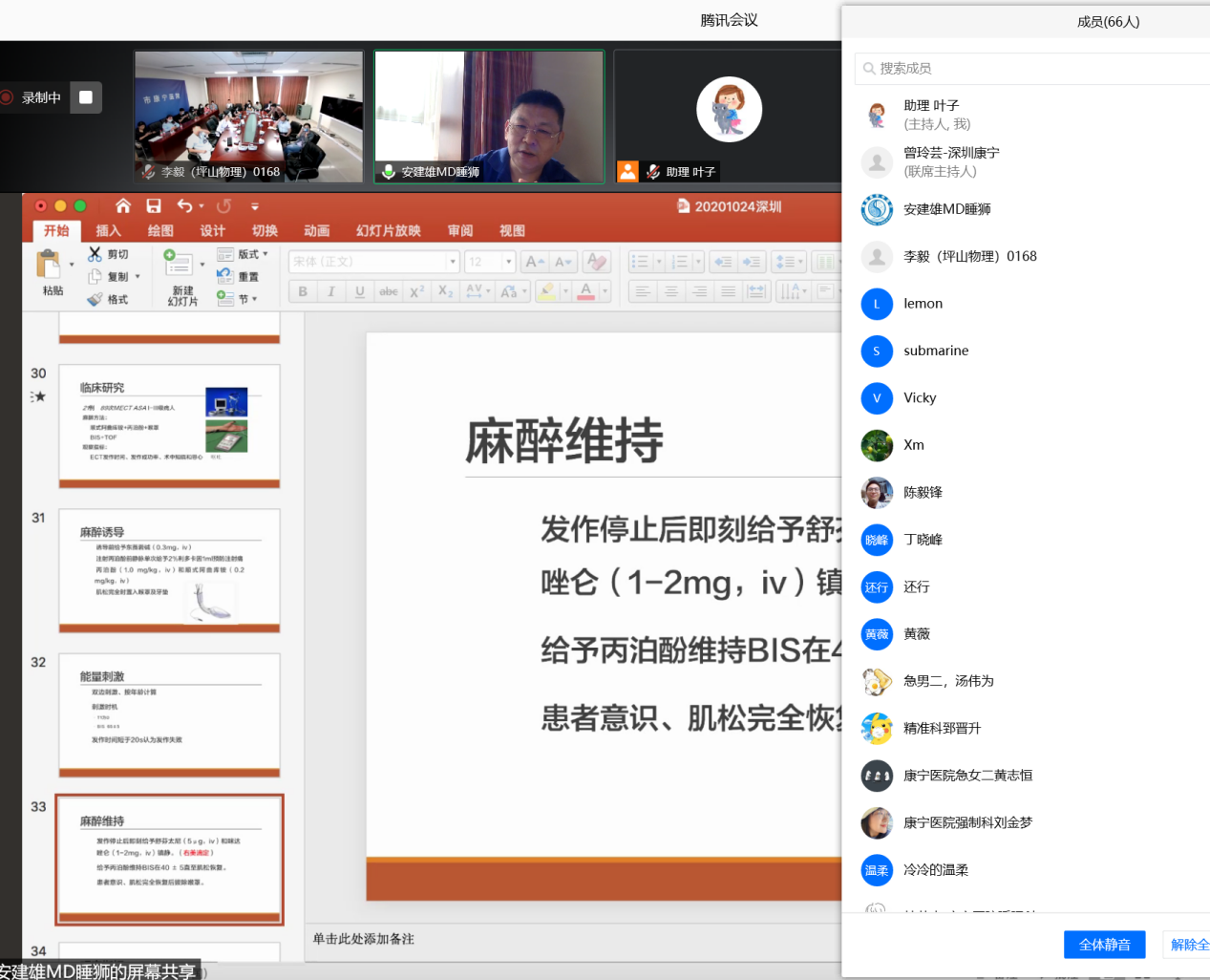1210x980 pixels.
Task: Select the 格式 format painter brush
Action: 95,299
